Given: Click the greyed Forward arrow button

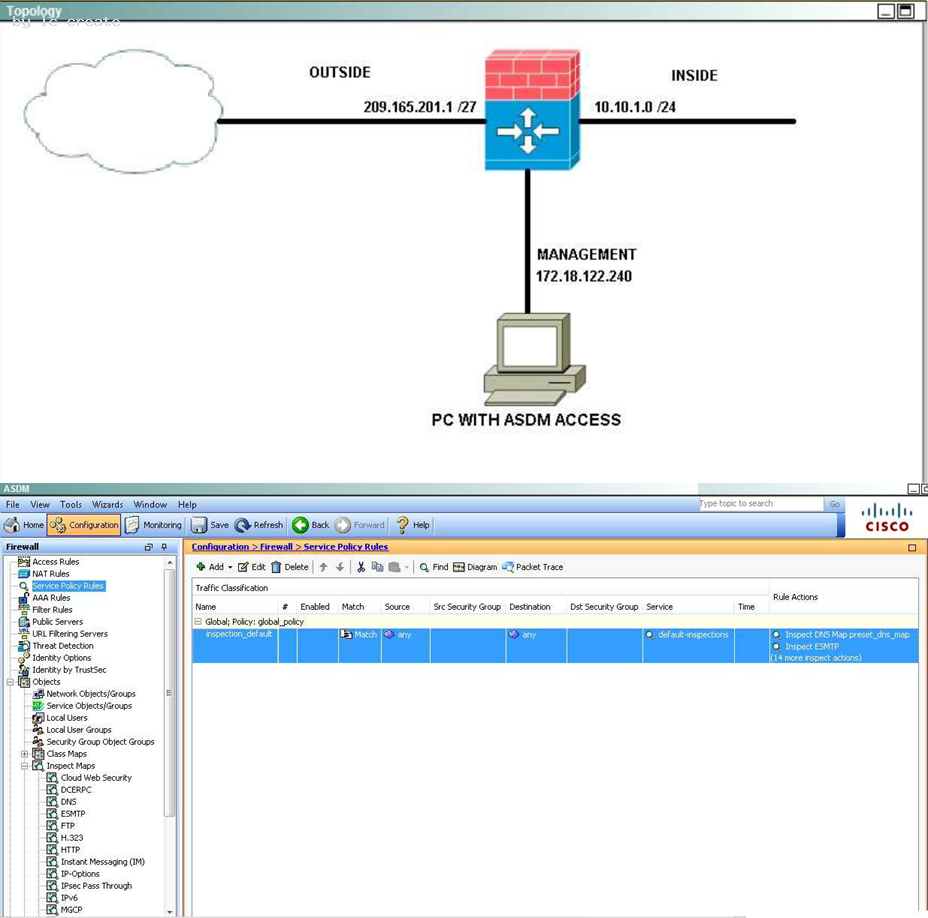Looking at the screenshot, I should [360, 525].
